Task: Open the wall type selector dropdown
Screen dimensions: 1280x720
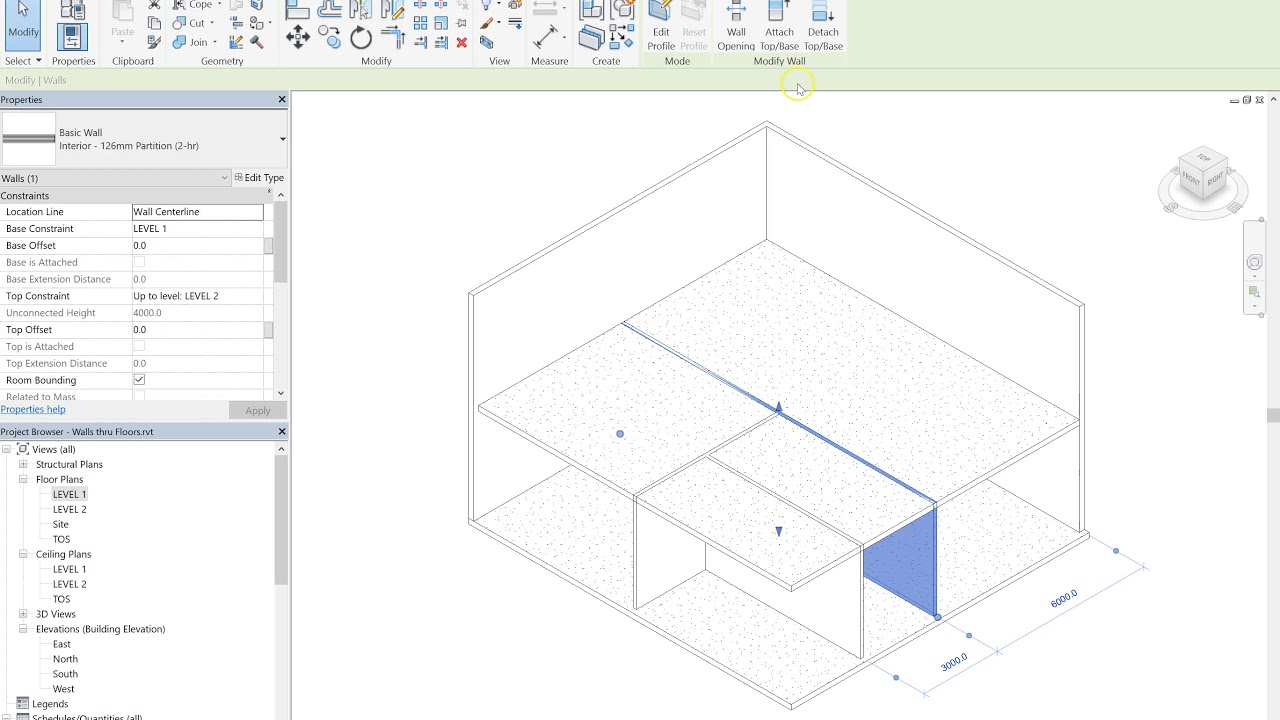Action: (282, 139)
